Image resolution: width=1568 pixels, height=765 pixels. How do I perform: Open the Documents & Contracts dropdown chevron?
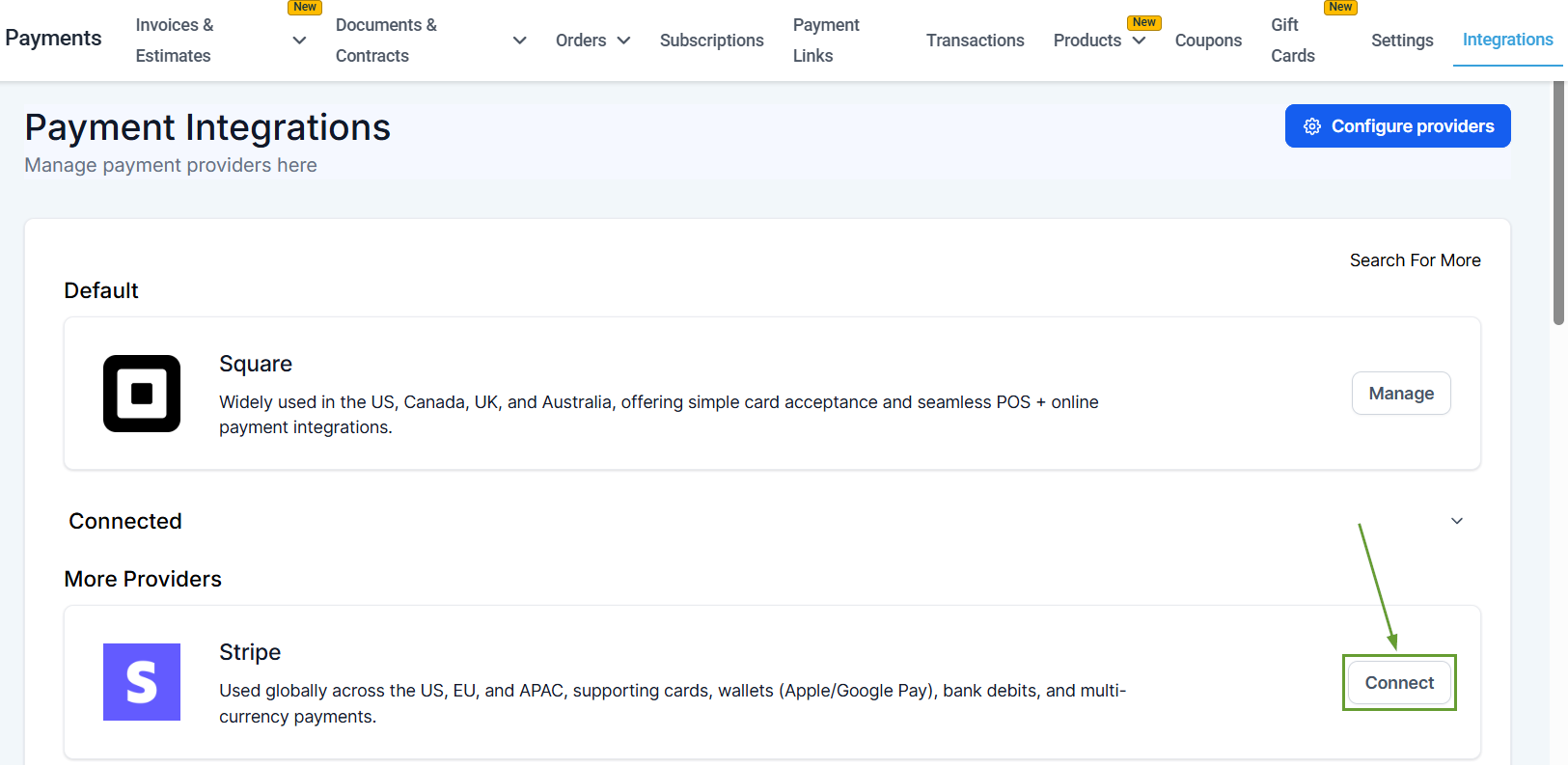(519, 41)
